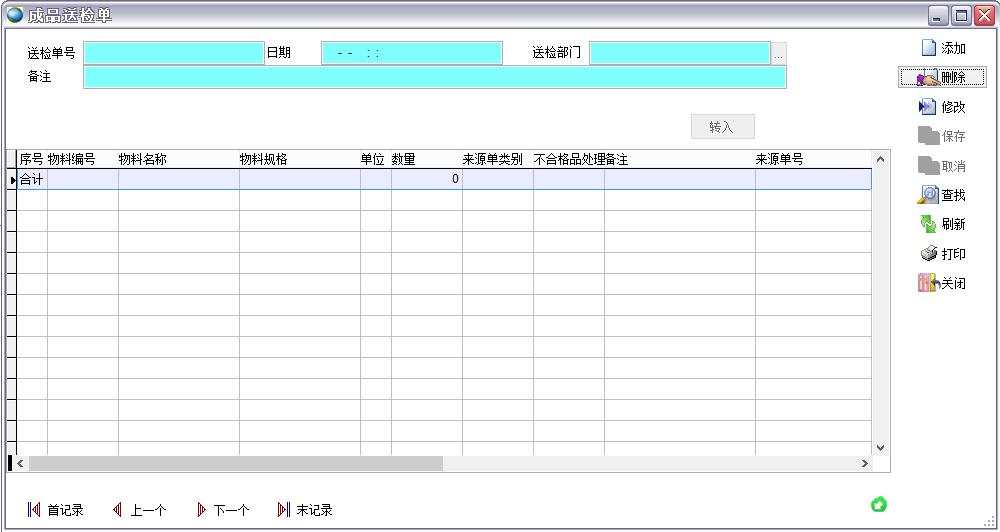Refresh records with 刷新 icon
The height and width of the screenshot is (532, 1000).
click(x=928, y=224)
